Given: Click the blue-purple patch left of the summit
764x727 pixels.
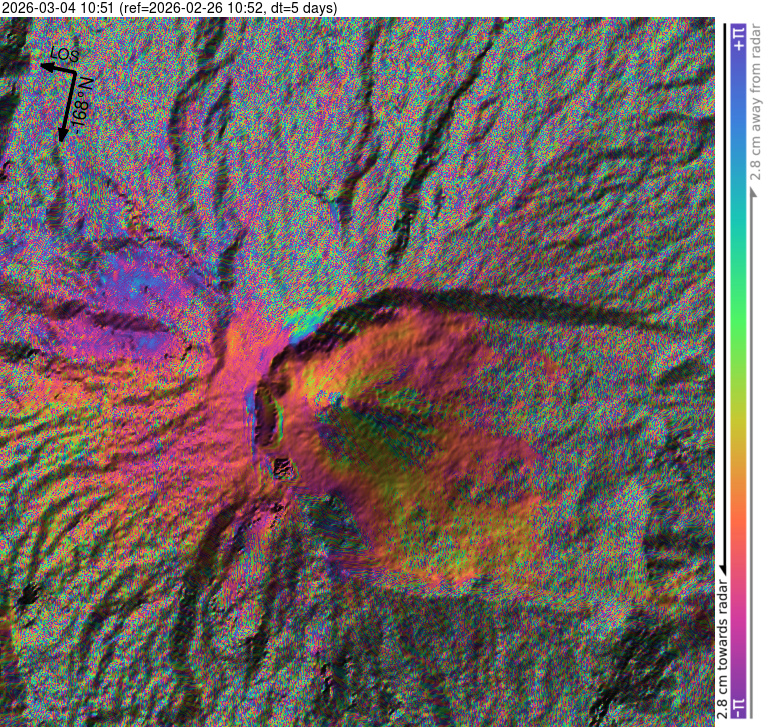Looking at the screenshot, I should coord(150,290).
